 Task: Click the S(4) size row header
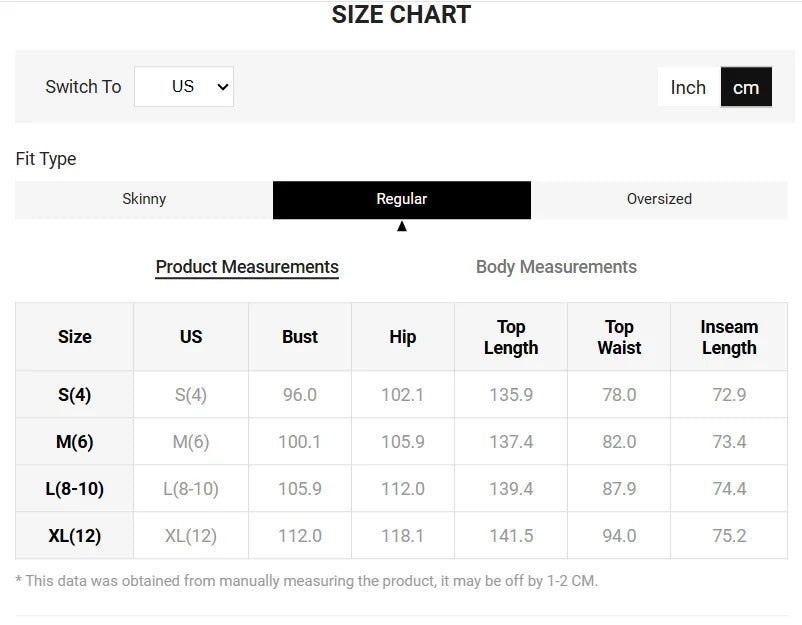click(75, 395)
